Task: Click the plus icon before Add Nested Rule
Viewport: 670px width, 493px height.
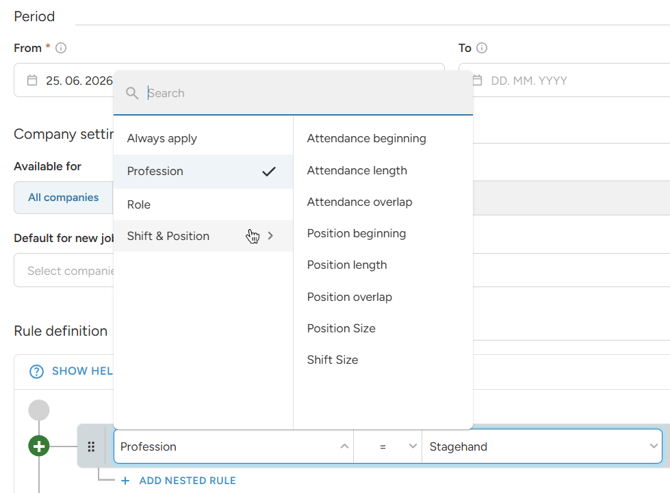Action: [125, 481]
